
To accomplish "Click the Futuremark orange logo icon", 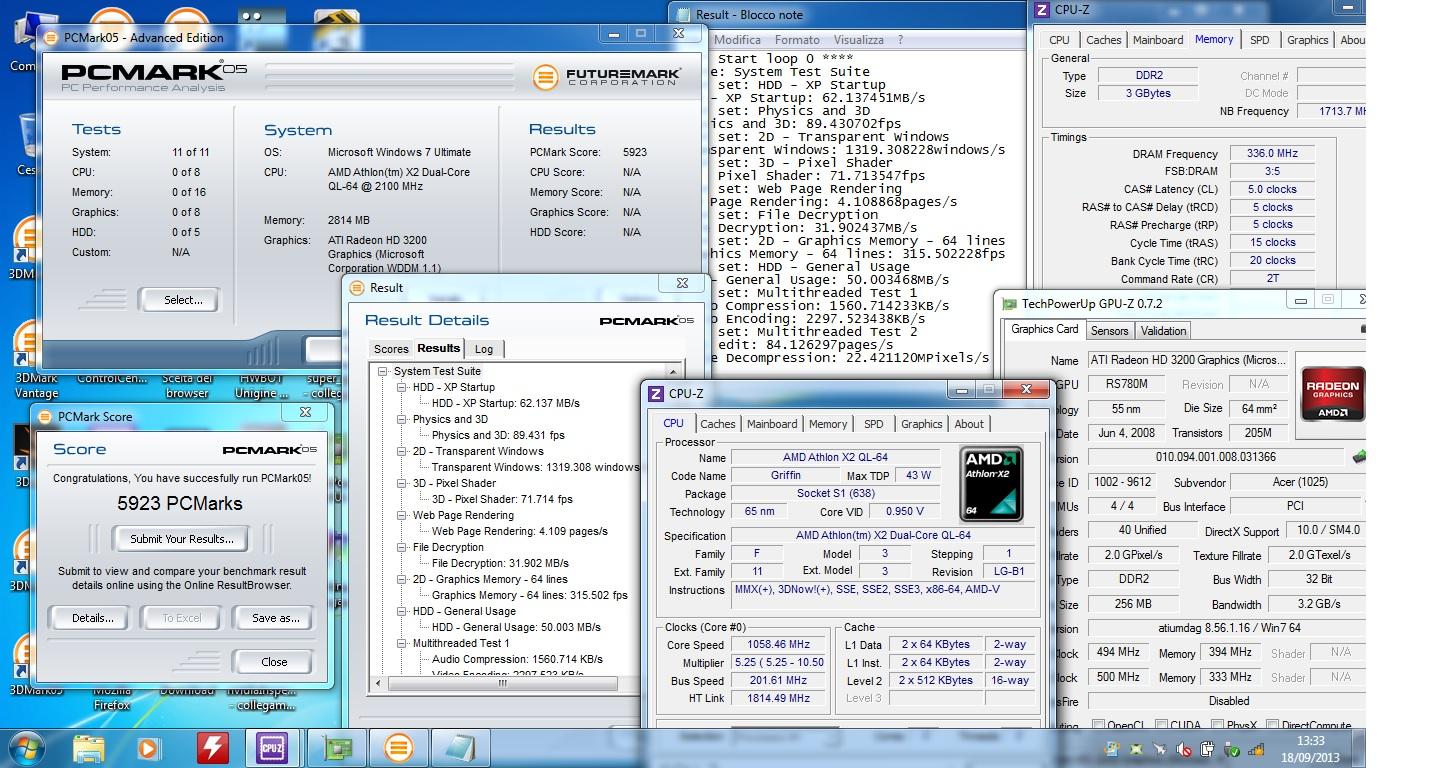I will pos(545,77).
